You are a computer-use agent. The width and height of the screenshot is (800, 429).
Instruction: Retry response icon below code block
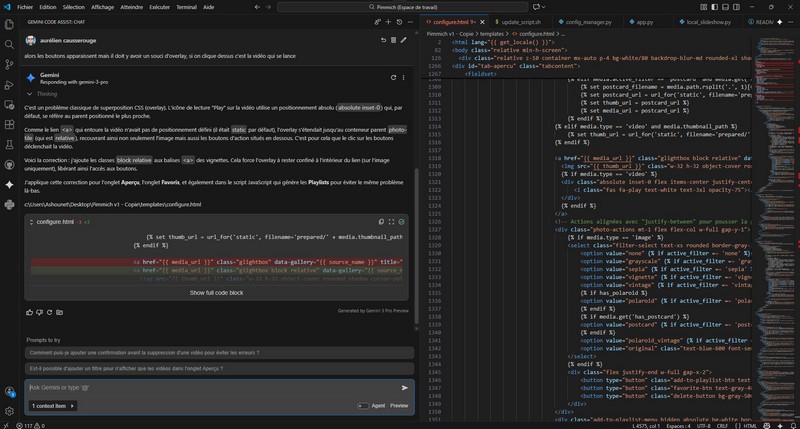[49, 312]
